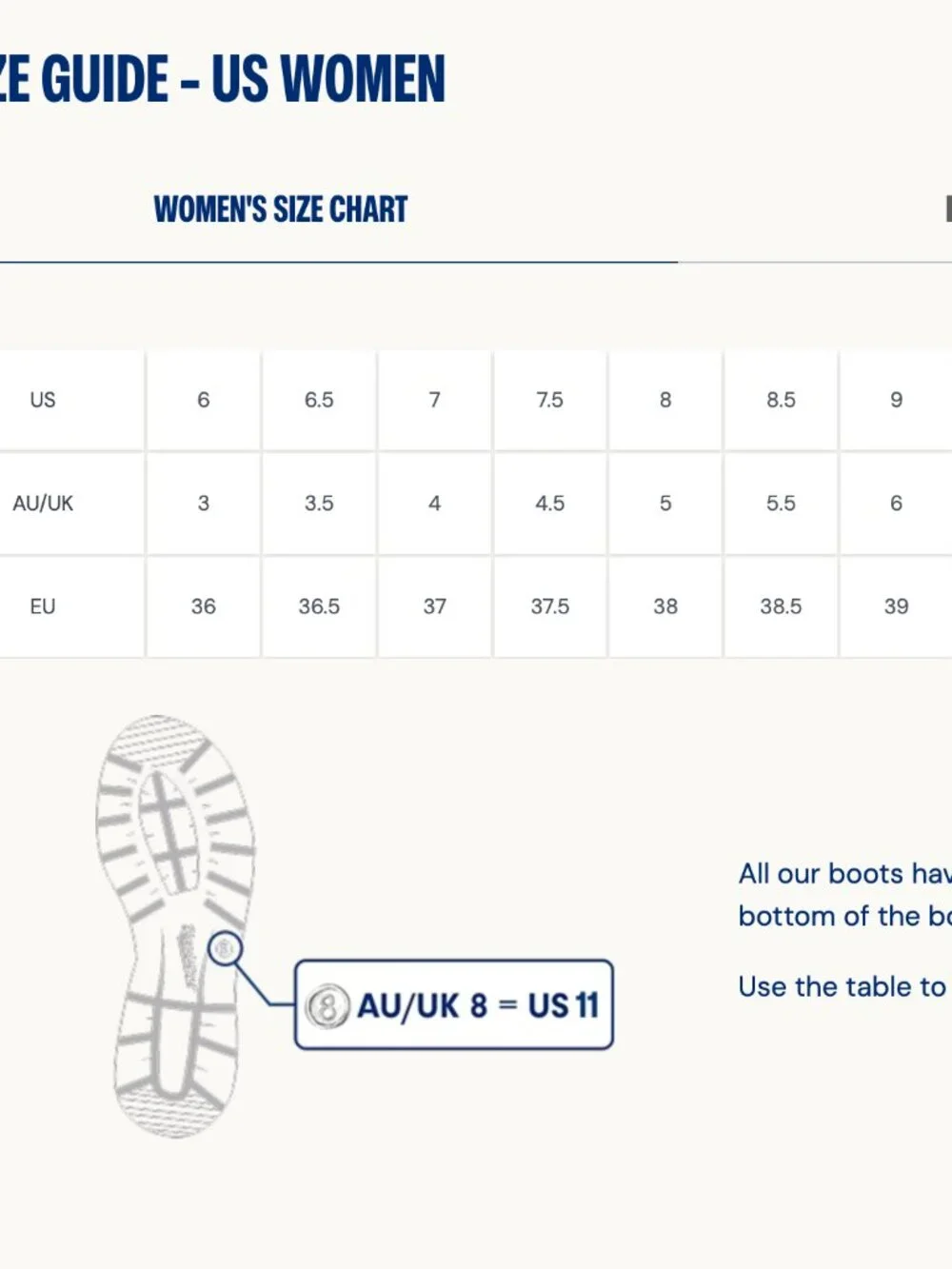
Task: Switch to the partially visible next tab
Action: (948, 209)
